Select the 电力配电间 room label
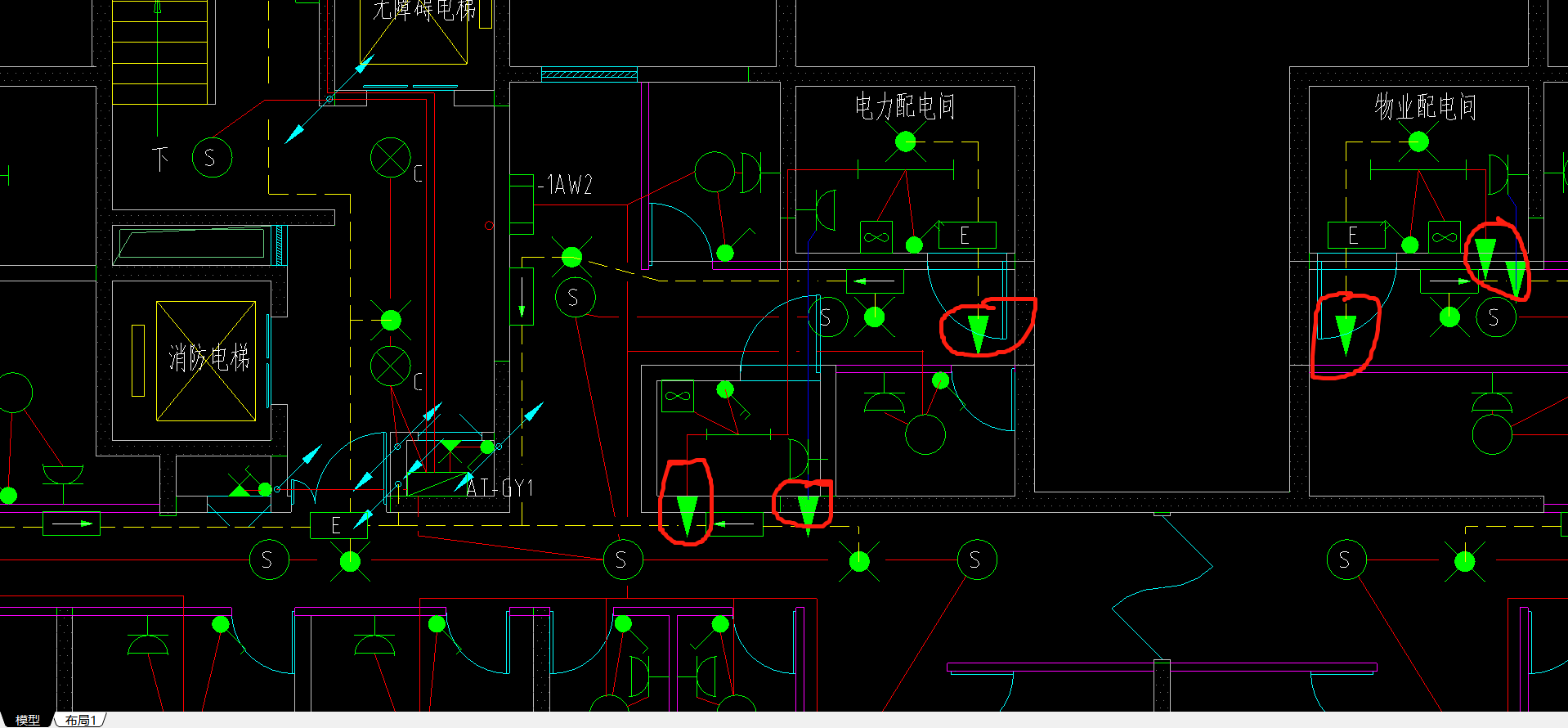Image resolution: width=1568 pixels, height=728 pixels. coord(905,106)
